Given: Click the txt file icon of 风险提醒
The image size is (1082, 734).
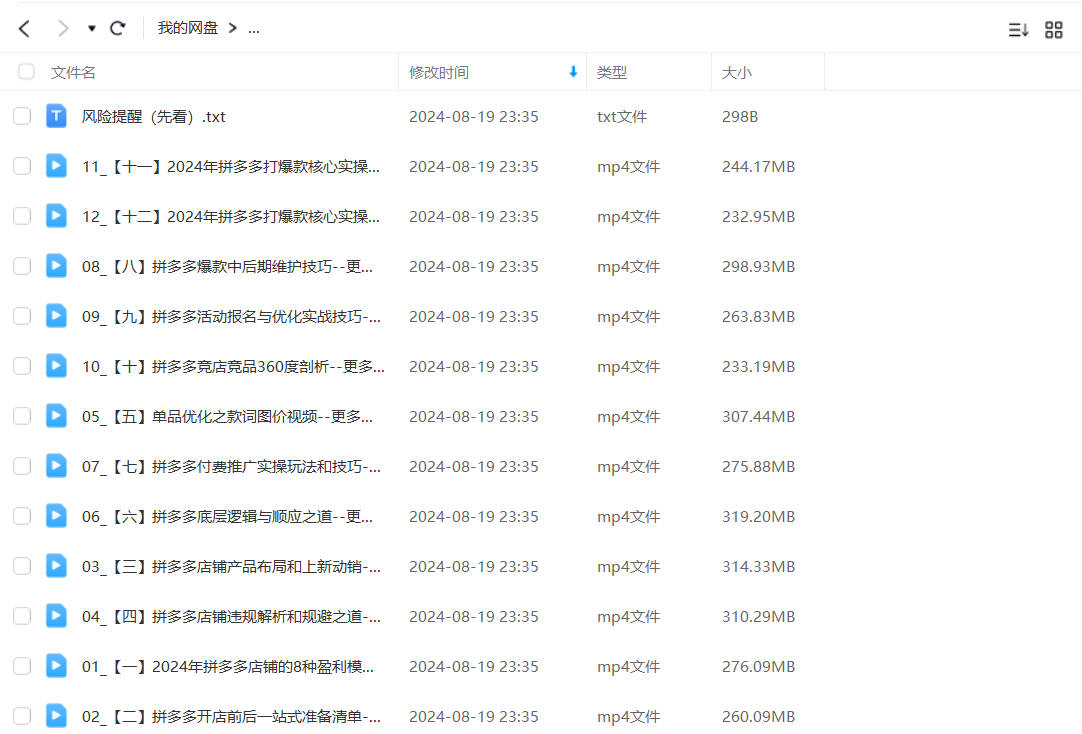Looking at the screenshot, I should point(57,116).
